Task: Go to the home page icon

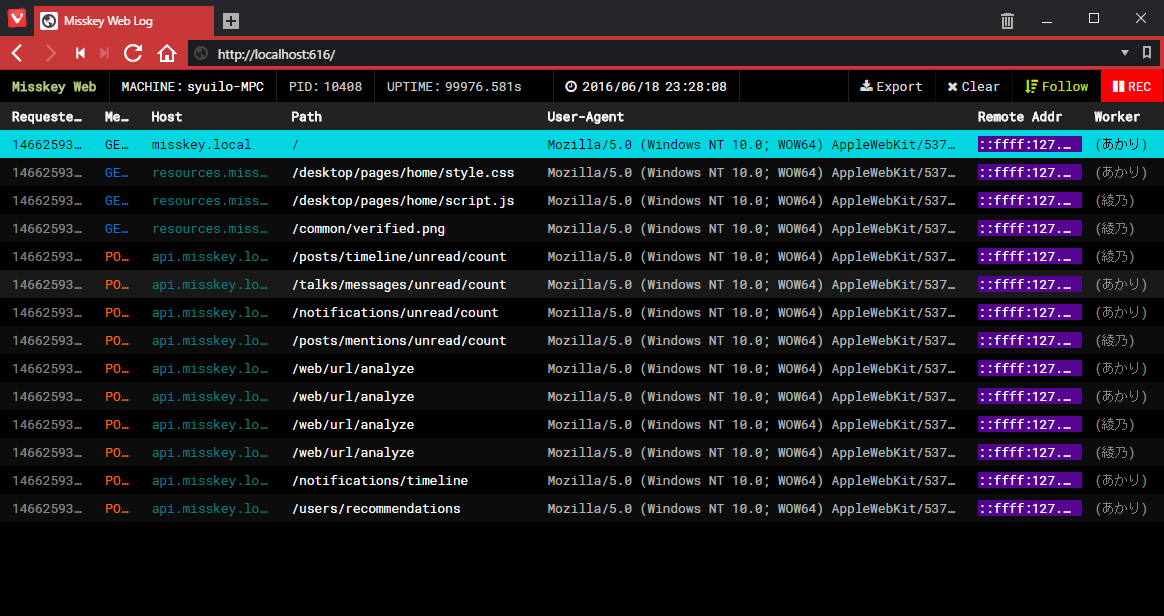Action: [x=167, y=53]
